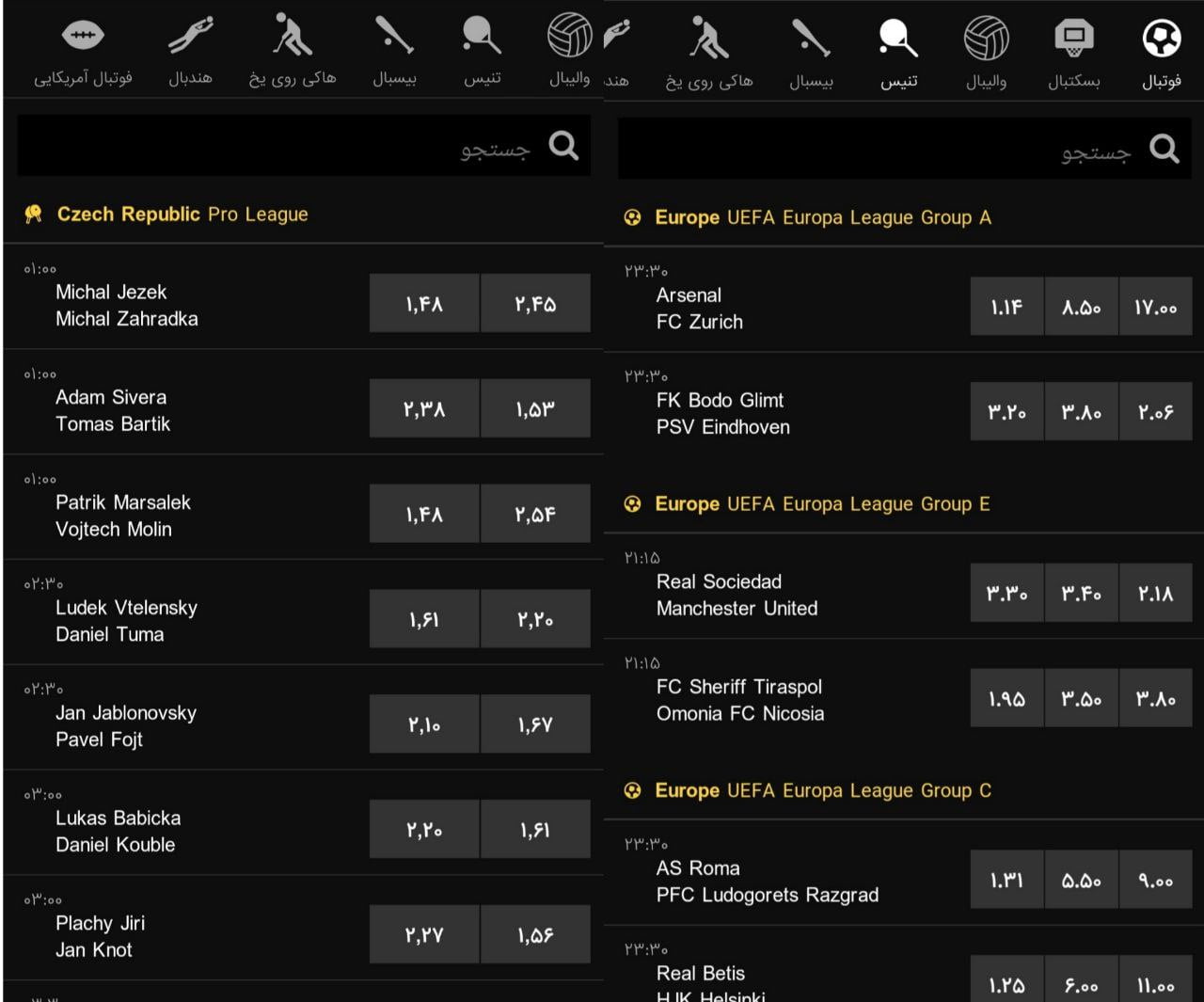Screen dimensions: 1204x1002
Task: Click the search field in right panel
Action: coord(875,150)
